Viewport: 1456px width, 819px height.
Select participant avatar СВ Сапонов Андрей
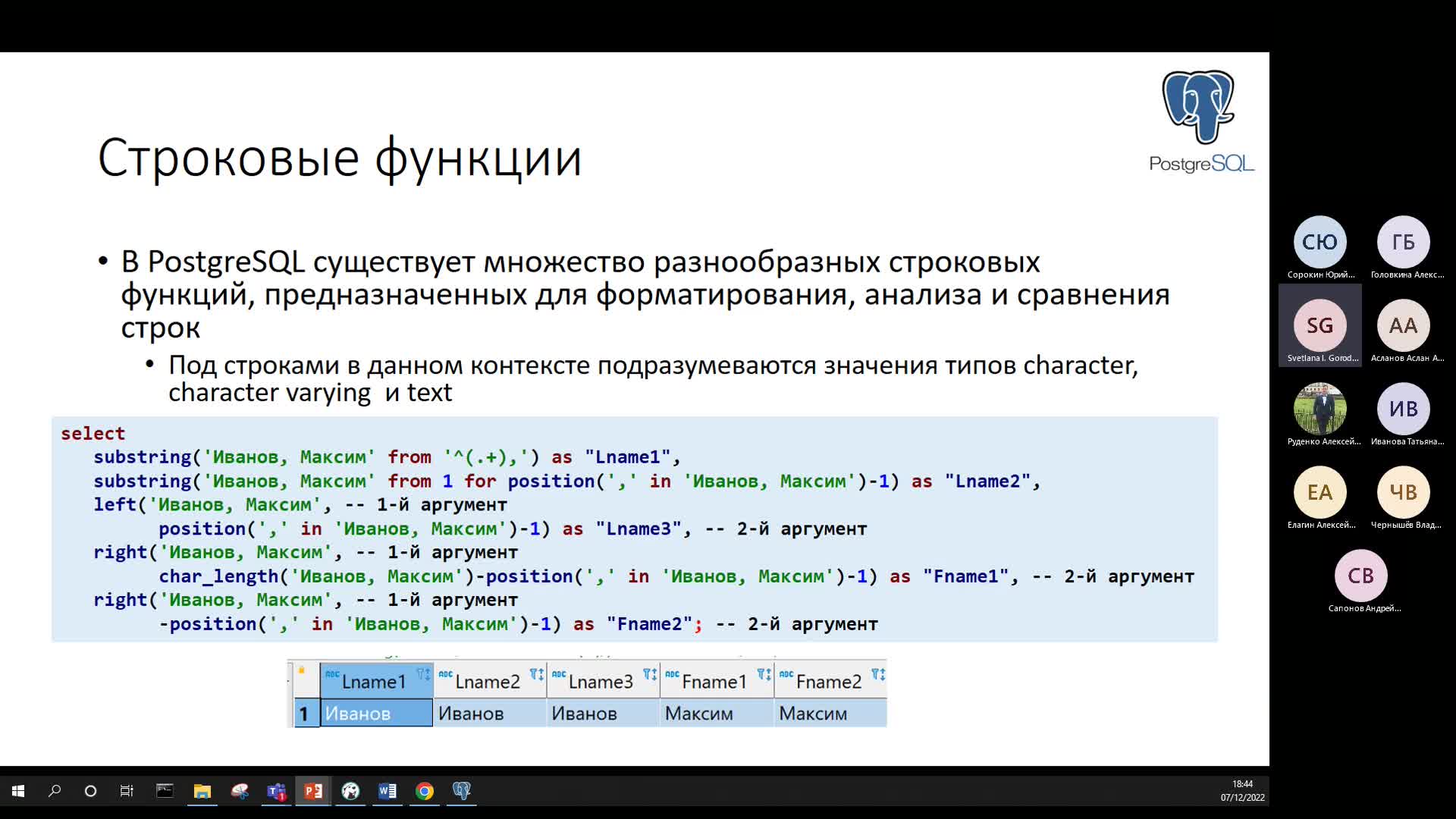click(1361, 576)
